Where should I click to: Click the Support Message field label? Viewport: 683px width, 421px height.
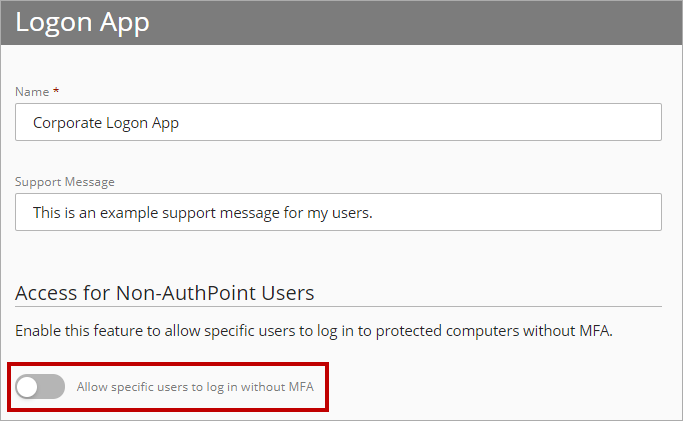65,181
